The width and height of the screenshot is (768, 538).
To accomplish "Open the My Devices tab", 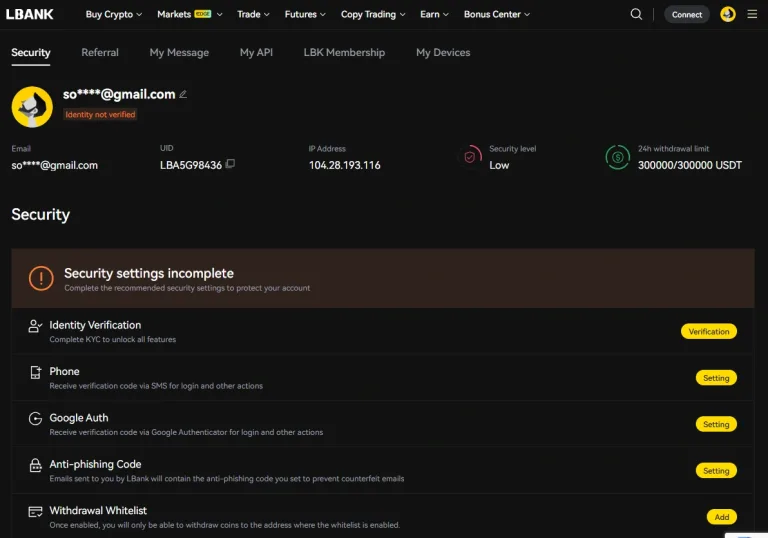I will pyautogui.click(x=443, y=52).
